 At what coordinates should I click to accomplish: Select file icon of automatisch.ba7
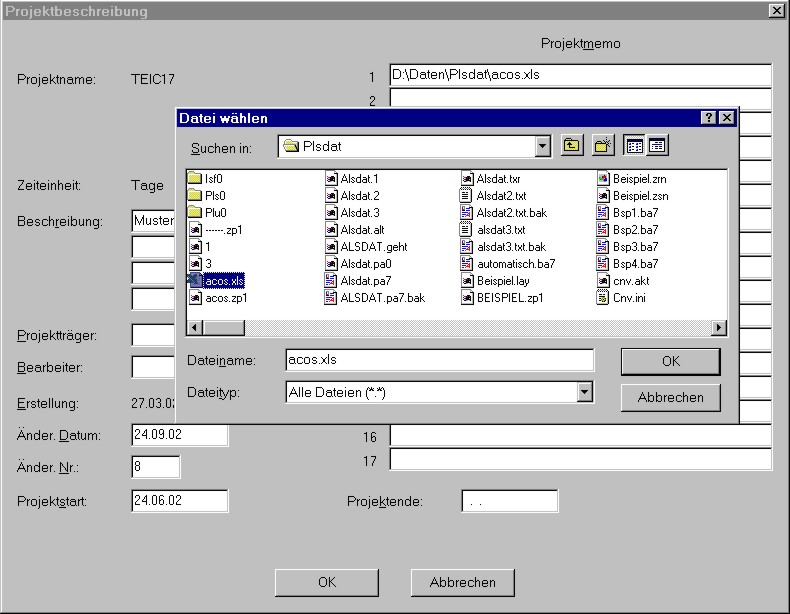point(467,263)
